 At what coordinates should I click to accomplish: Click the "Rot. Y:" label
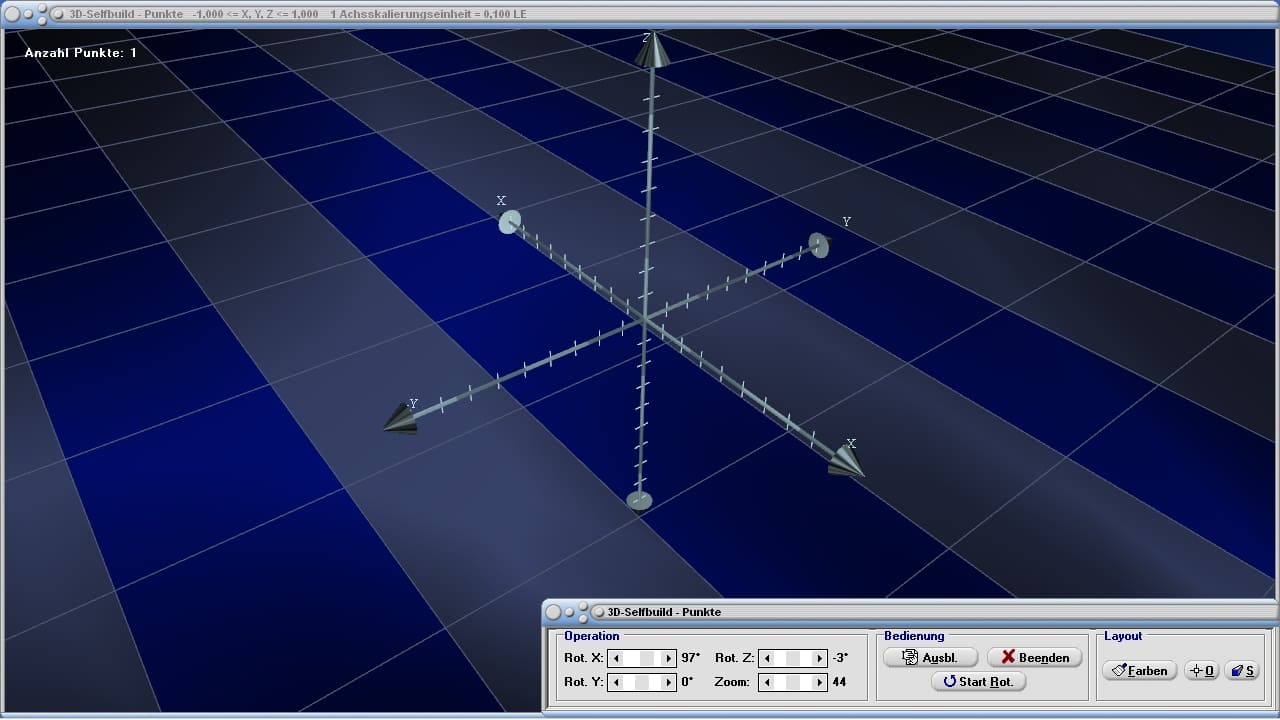584,682
